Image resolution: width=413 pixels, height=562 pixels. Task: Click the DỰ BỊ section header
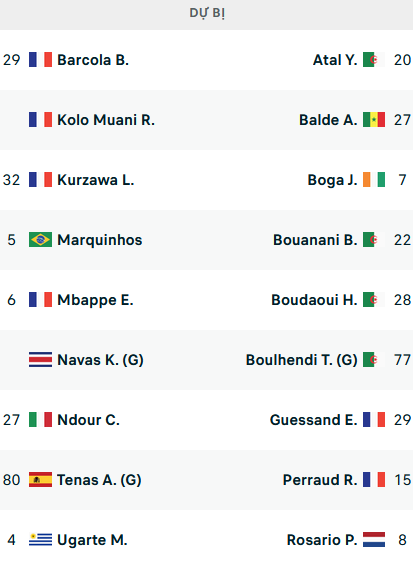tap(207, 13)
